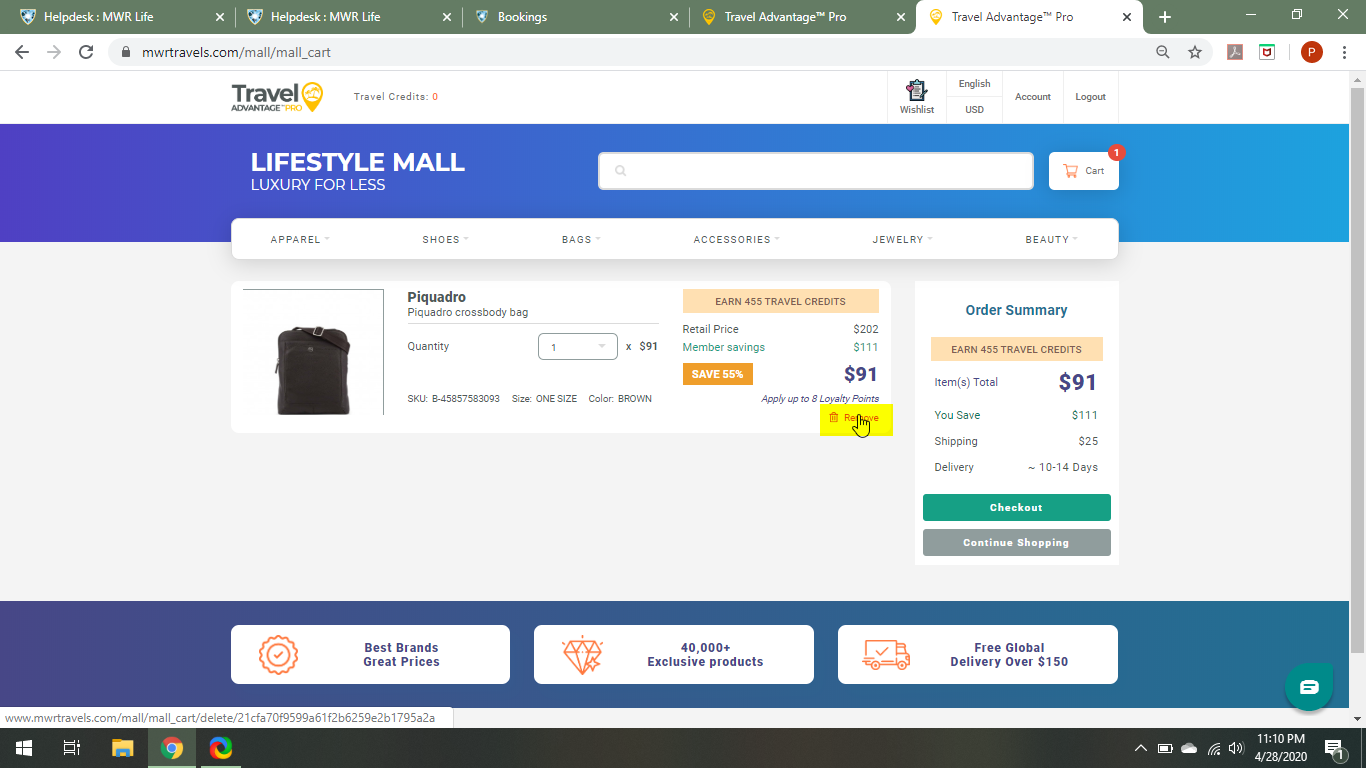
Task: Click the browser address bar
Action: 630,52
